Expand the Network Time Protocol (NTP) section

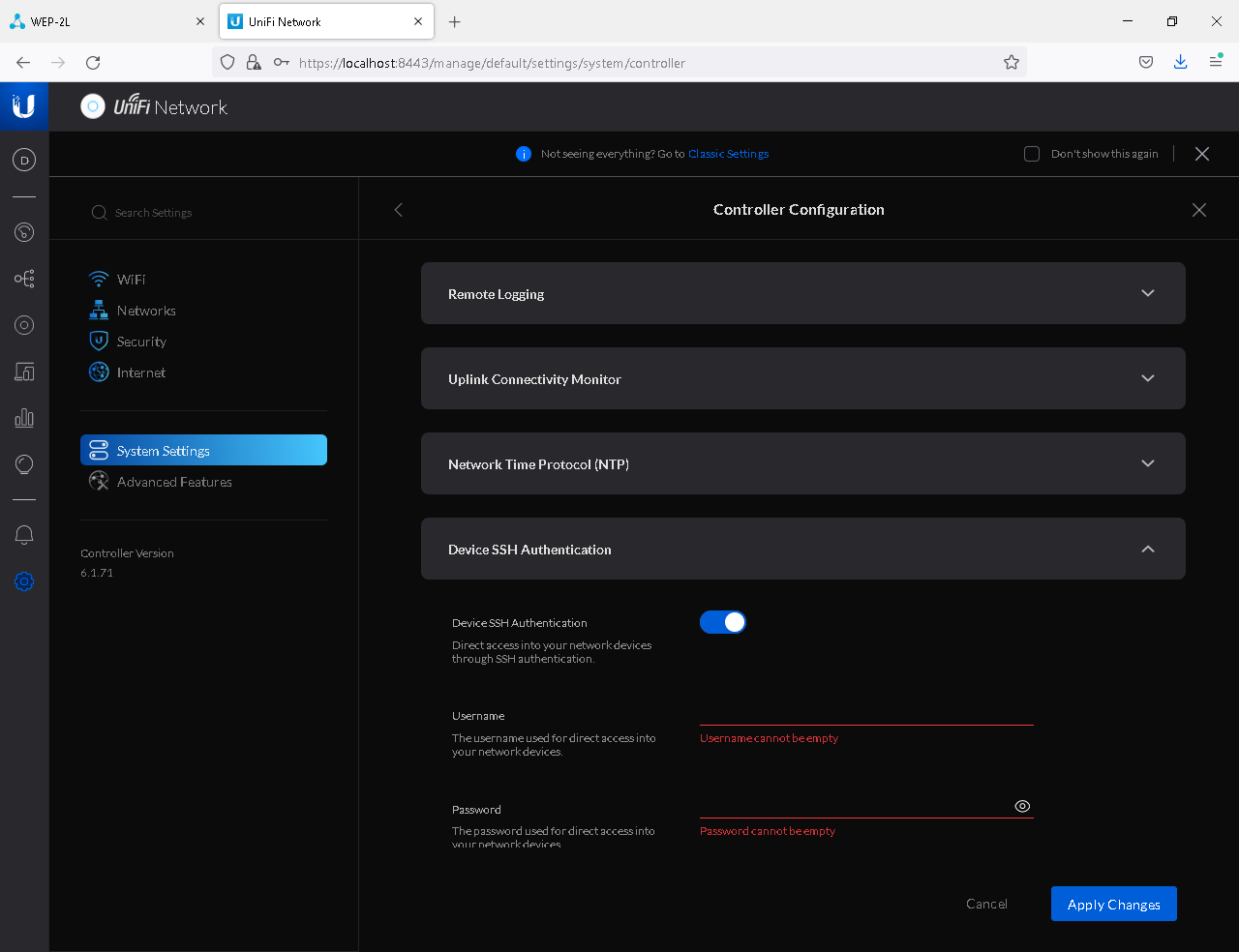pos(803,463)
